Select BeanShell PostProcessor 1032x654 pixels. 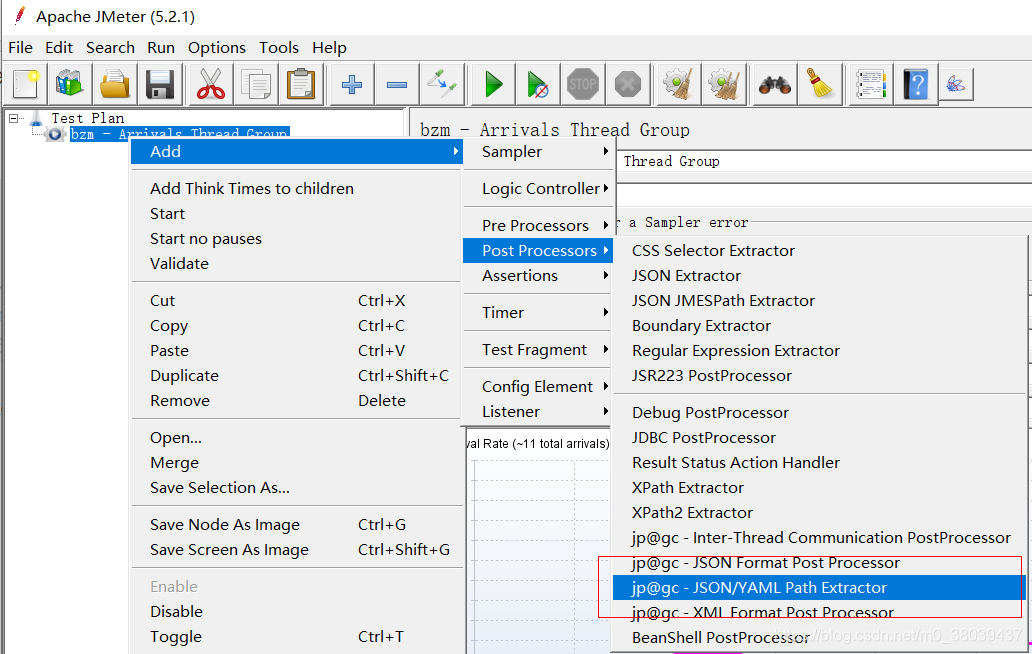819,638
